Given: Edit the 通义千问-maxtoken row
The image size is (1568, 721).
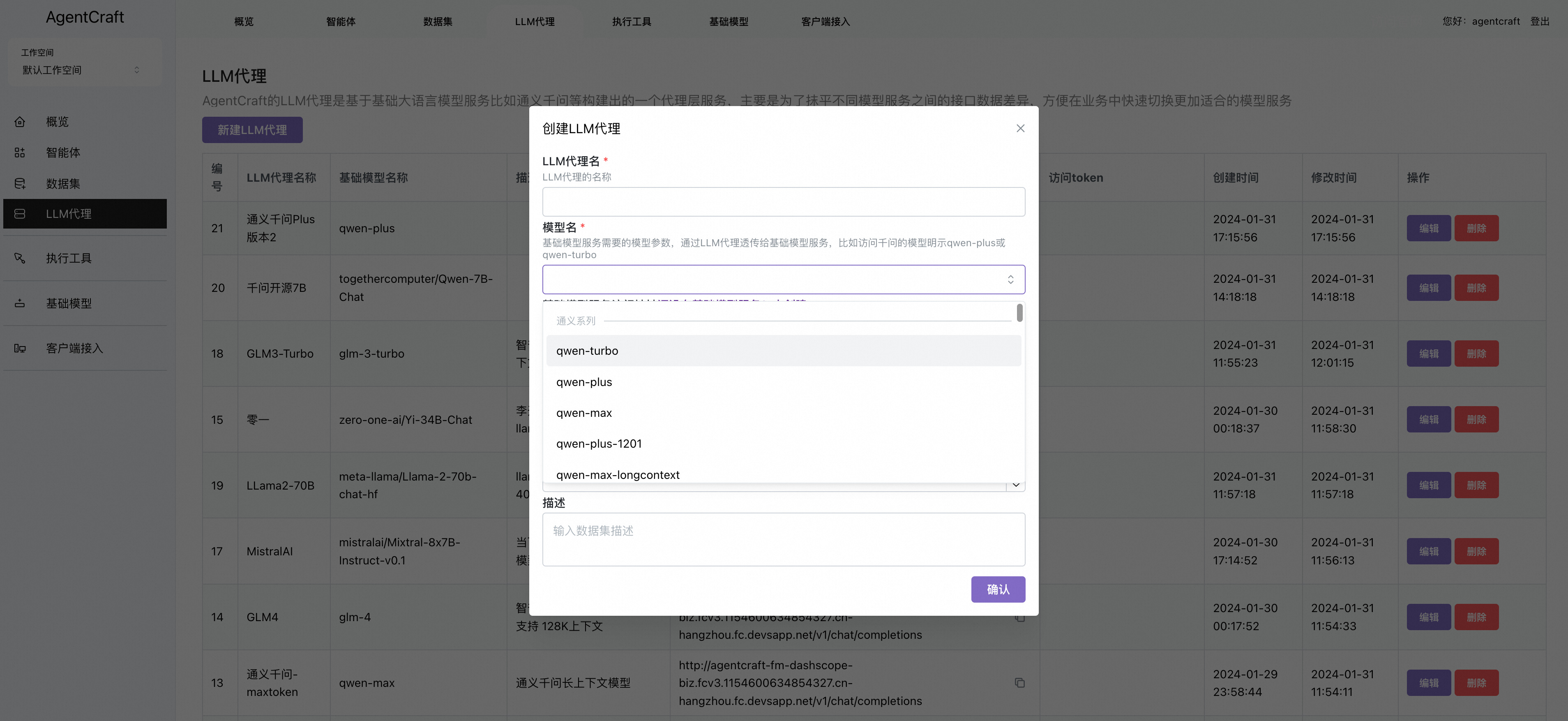Looking at the screenshot, I should point(1429,683).
